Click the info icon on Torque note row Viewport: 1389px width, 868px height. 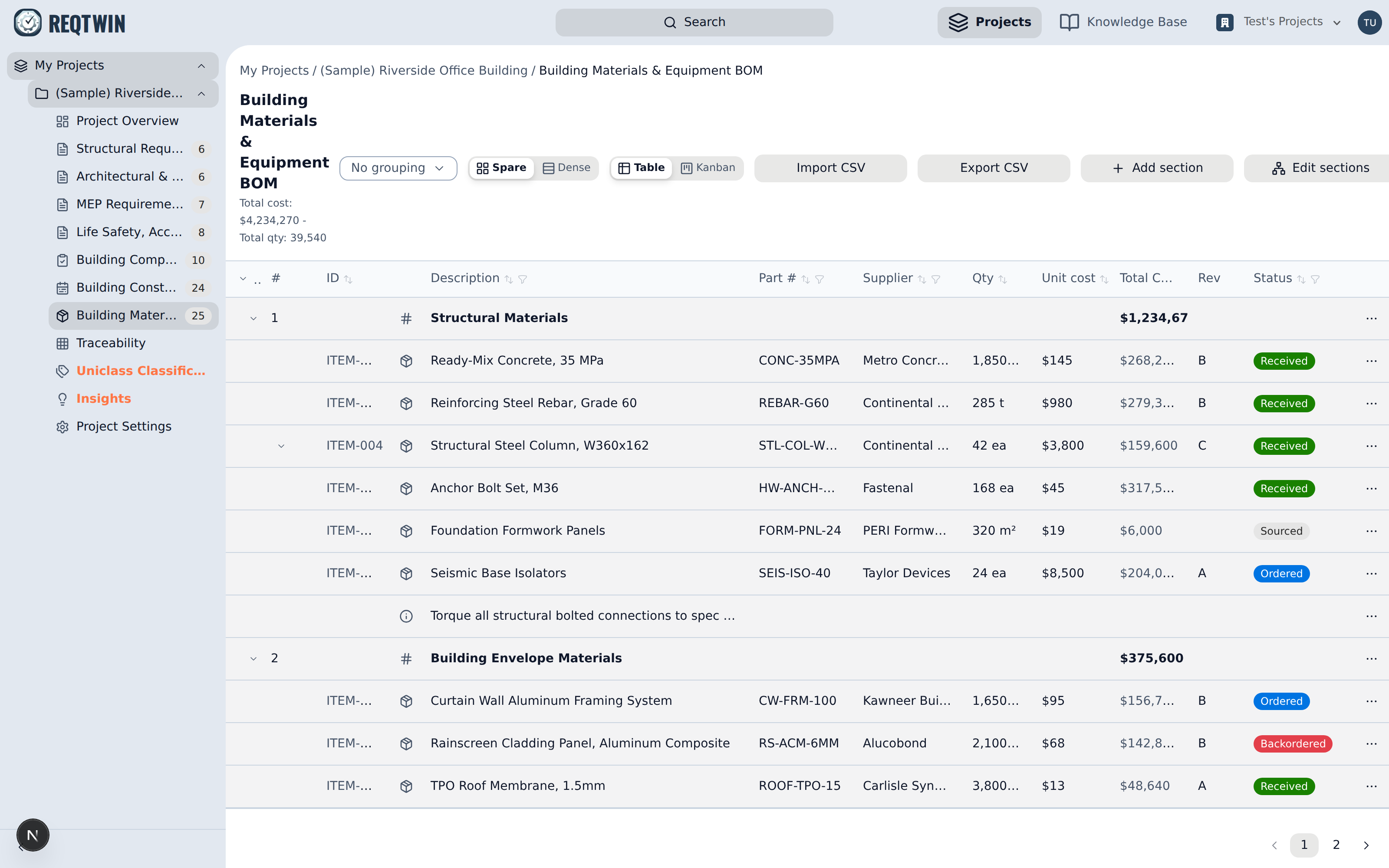pyautogui.click(x=406, y=616)
